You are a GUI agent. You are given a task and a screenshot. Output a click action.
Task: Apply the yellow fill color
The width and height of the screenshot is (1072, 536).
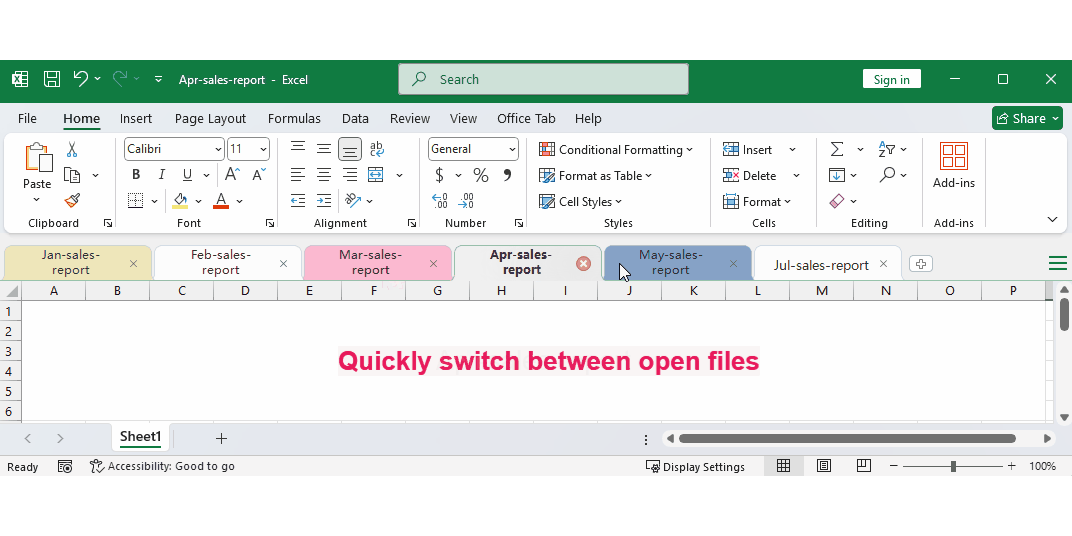tap(180, 201)
